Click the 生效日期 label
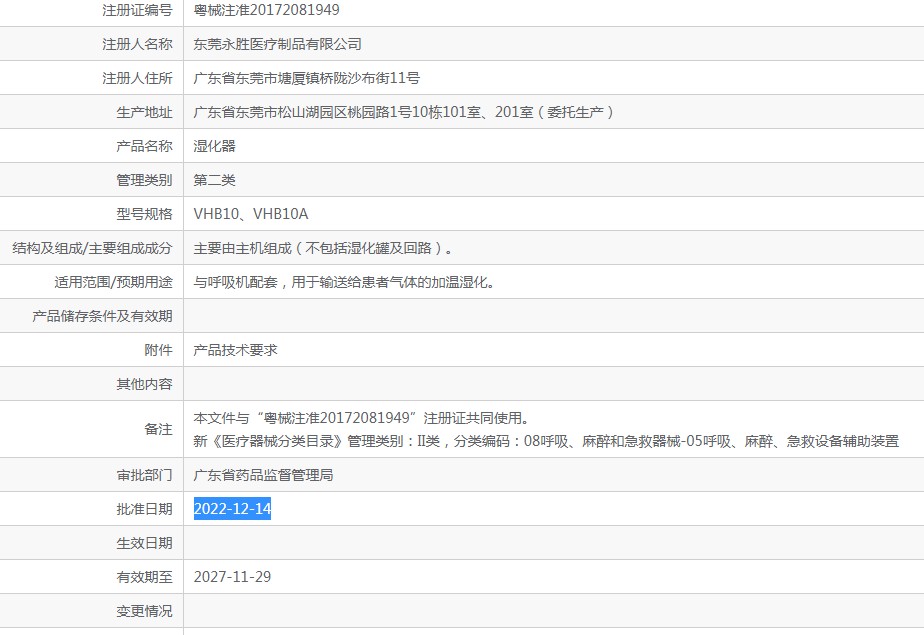Image resolution: width=924 pixels, height=635 pixels. pyautogui.click(x=144, y=543)
